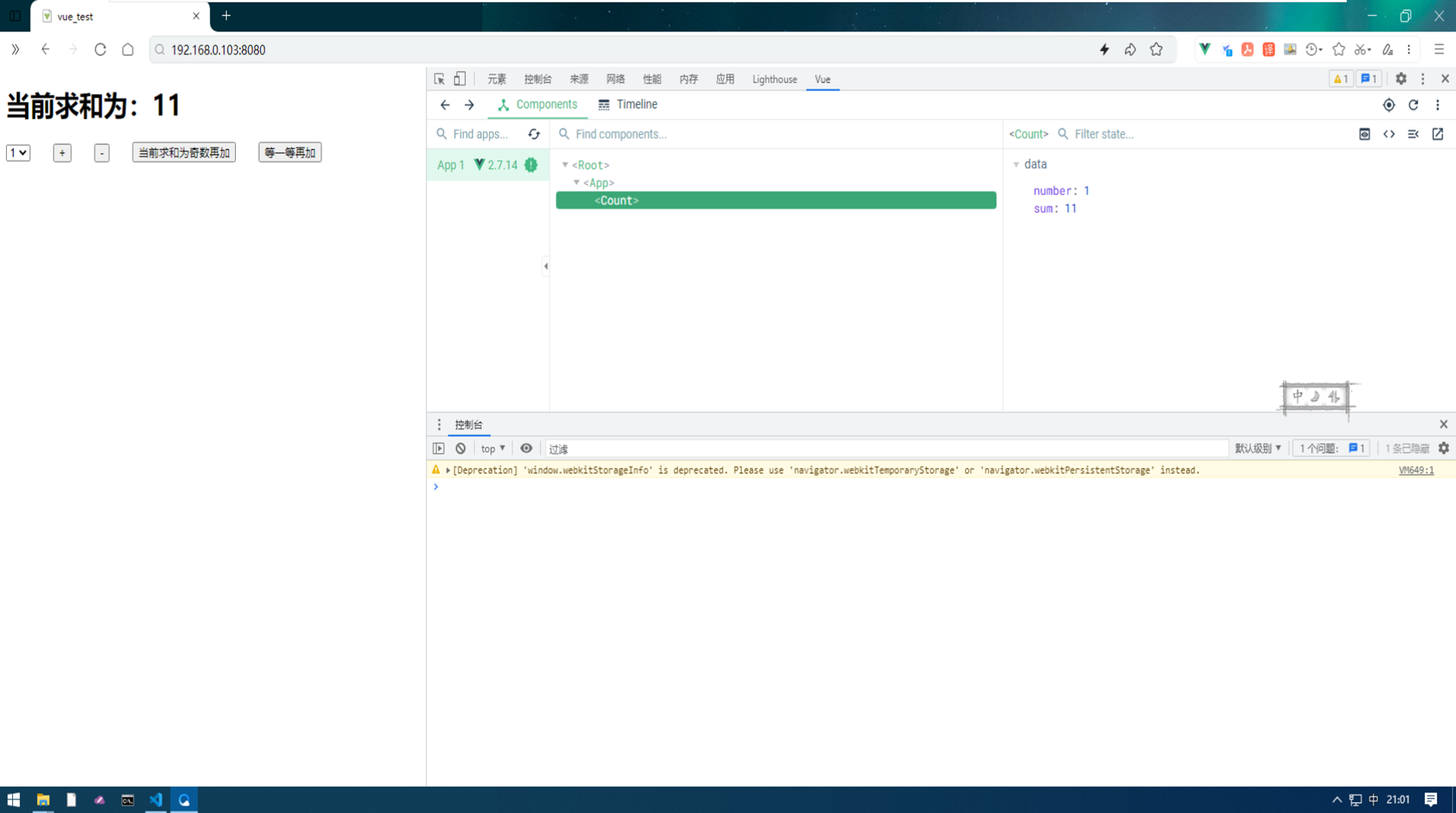Close the console drawer
The image size is (1456, 813).
[x=1444, y=425]
